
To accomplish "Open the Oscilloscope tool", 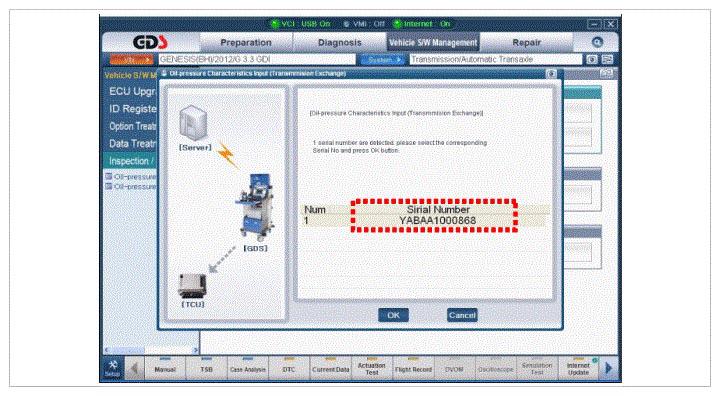I will (495, 368).
